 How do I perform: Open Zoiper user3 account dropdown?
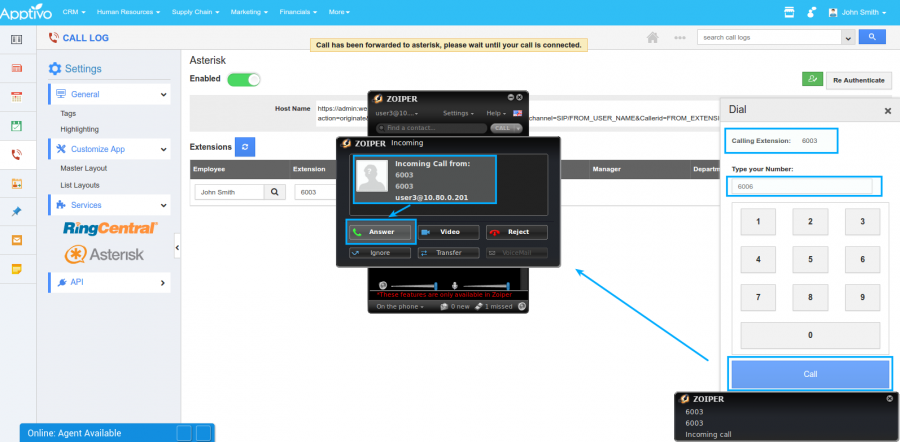point(397,113)
